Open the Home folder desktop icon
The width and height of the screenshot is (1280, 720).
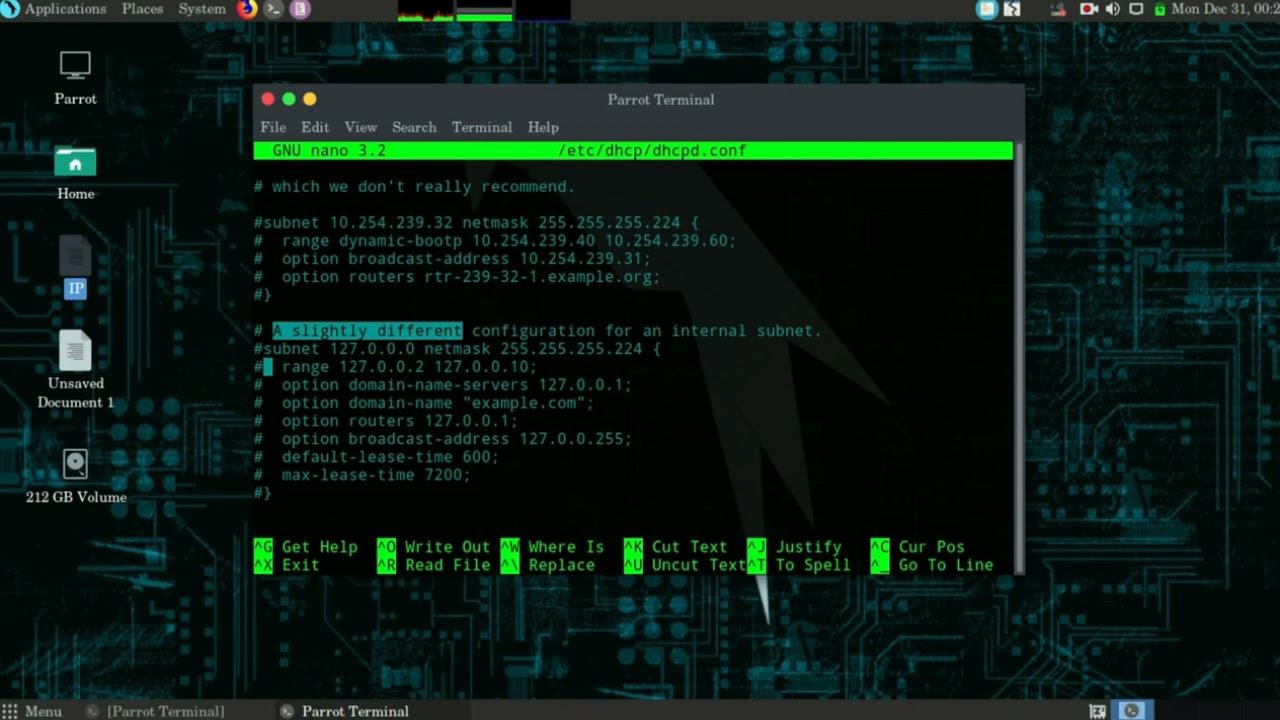click(x=75, y=172)
